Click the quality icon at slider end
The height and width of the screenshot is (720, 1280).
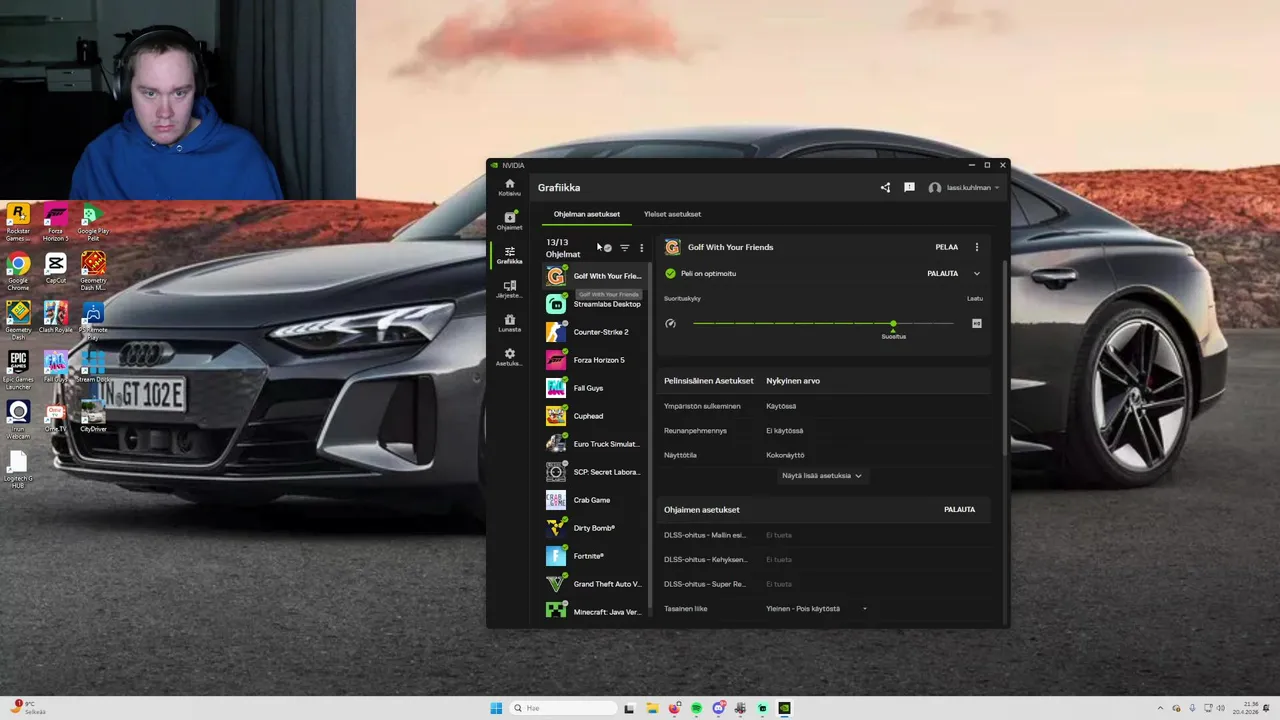(977, 323)
